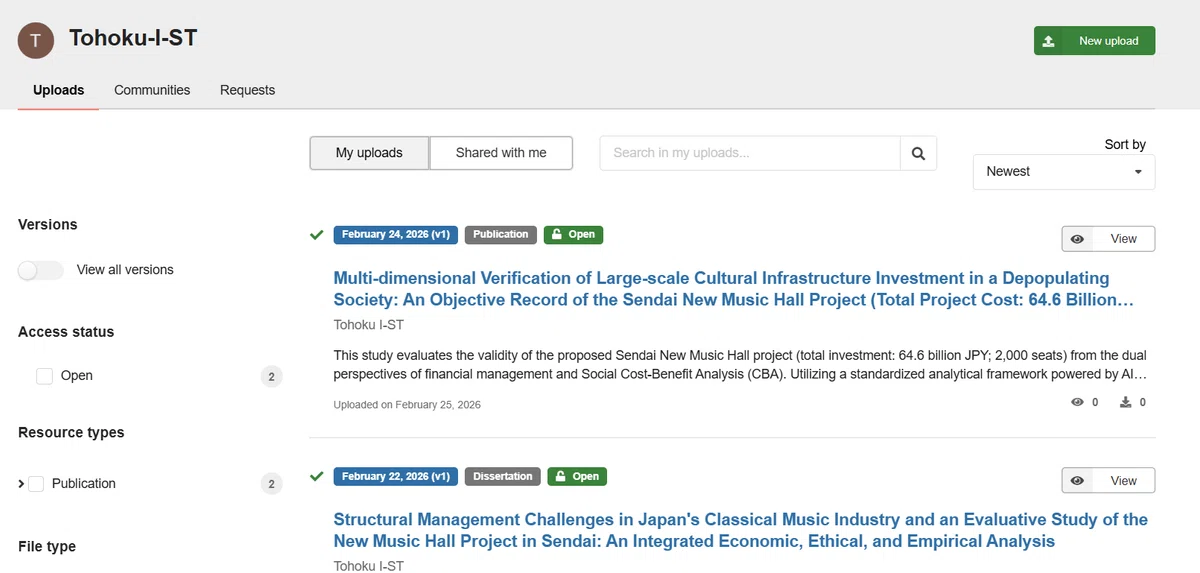Toggle View all versions switch

[x=41, y=270]
